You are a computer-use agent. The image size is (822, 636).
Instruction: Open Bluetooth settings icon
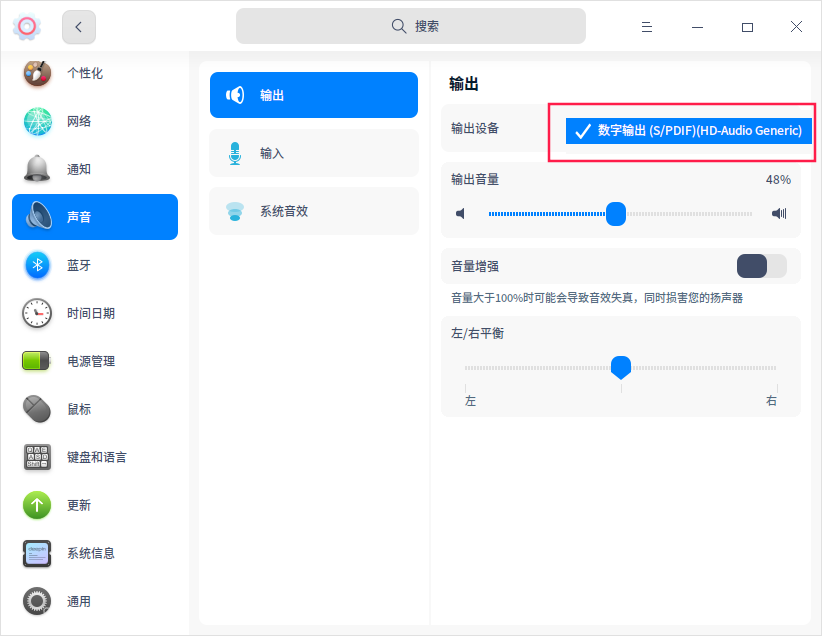tap(37, 265)
